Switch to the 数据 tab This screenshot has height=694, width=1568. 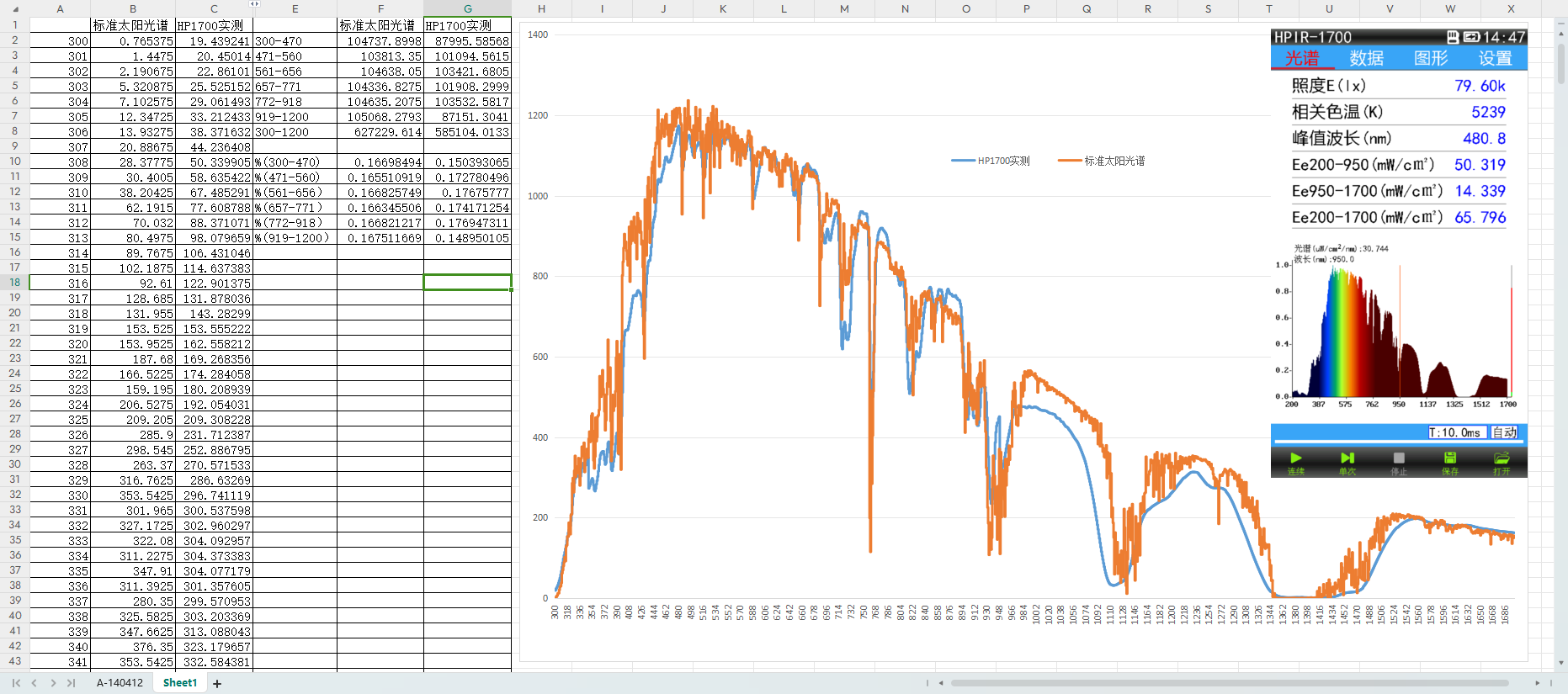click(1367, 58)
